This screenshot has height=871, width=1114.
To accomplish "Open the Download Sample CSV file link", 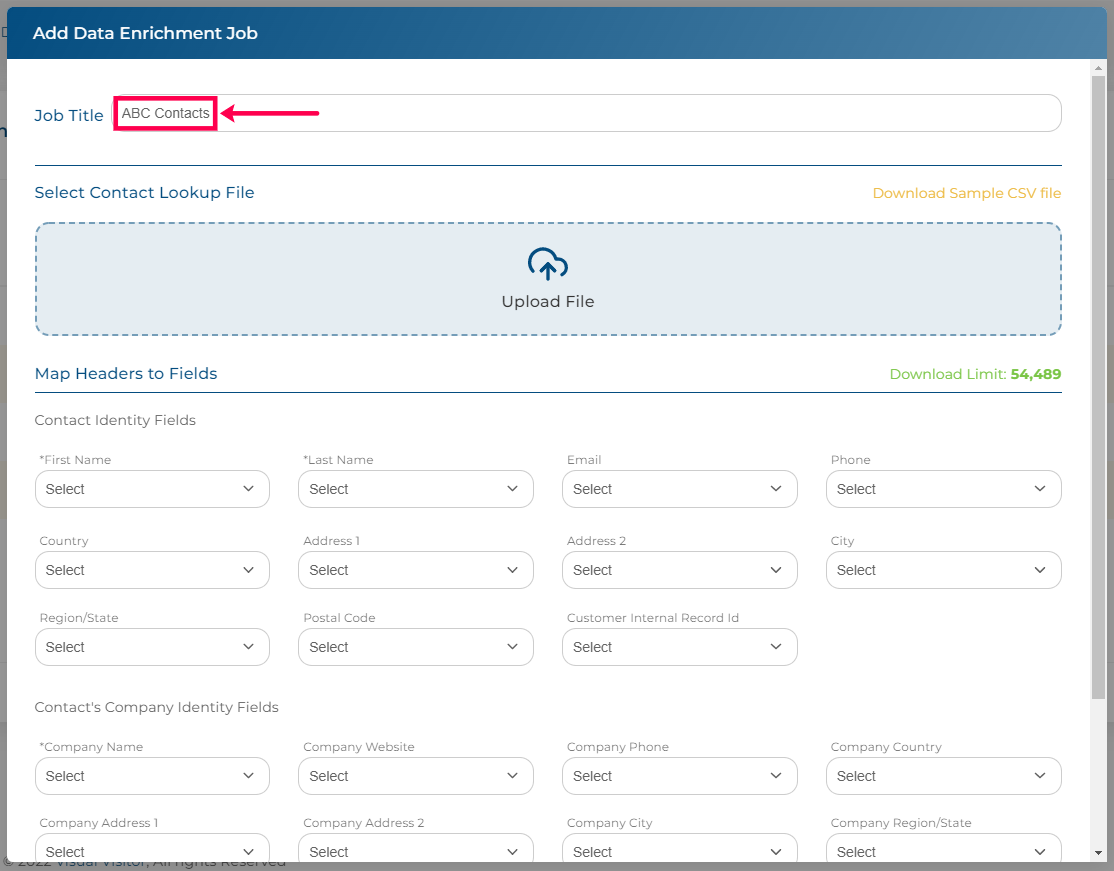I will click(x=966, y=193).
